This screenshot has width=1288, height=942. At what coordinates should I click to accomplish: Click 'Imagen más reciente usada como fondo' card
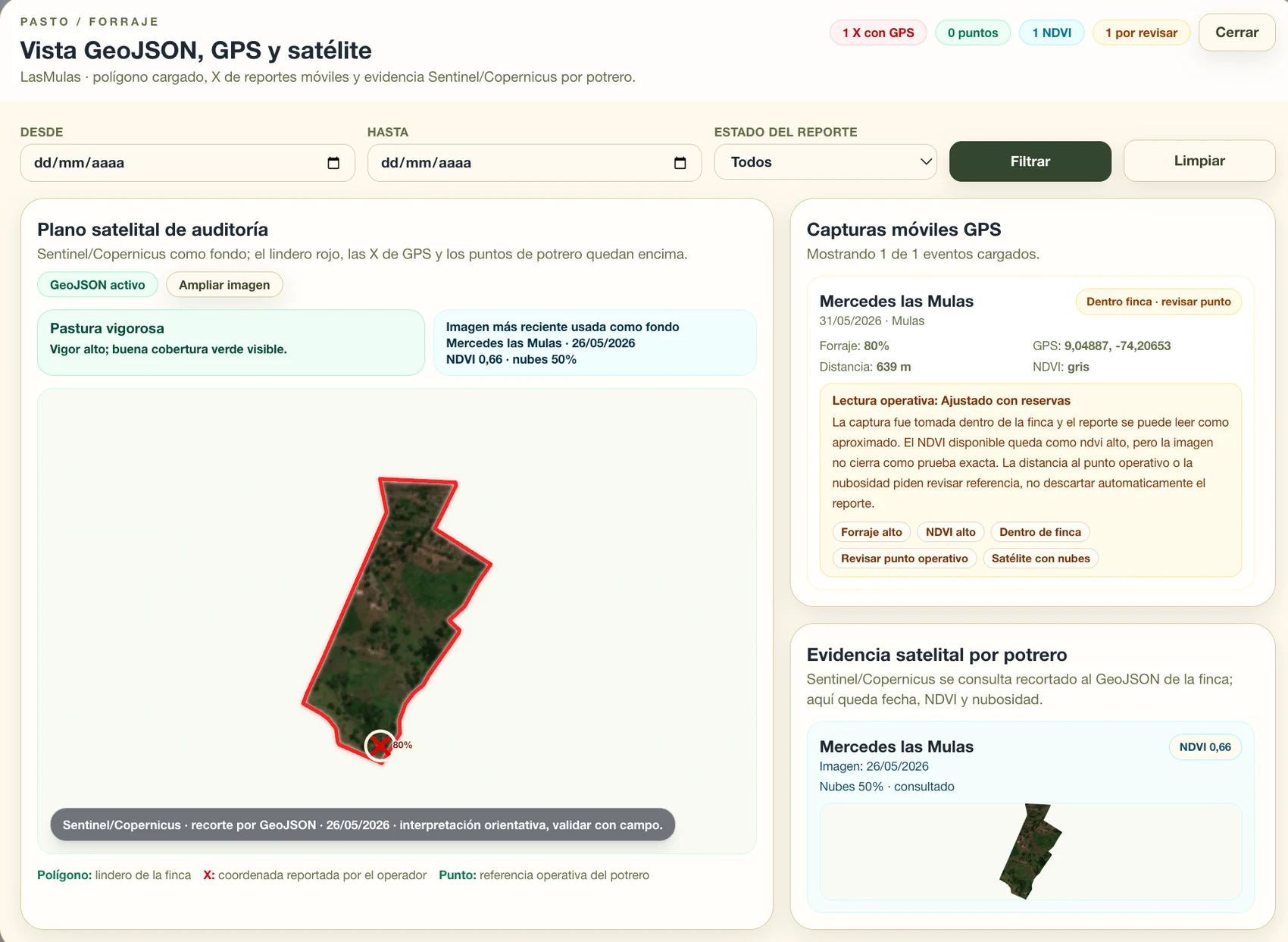595,343
